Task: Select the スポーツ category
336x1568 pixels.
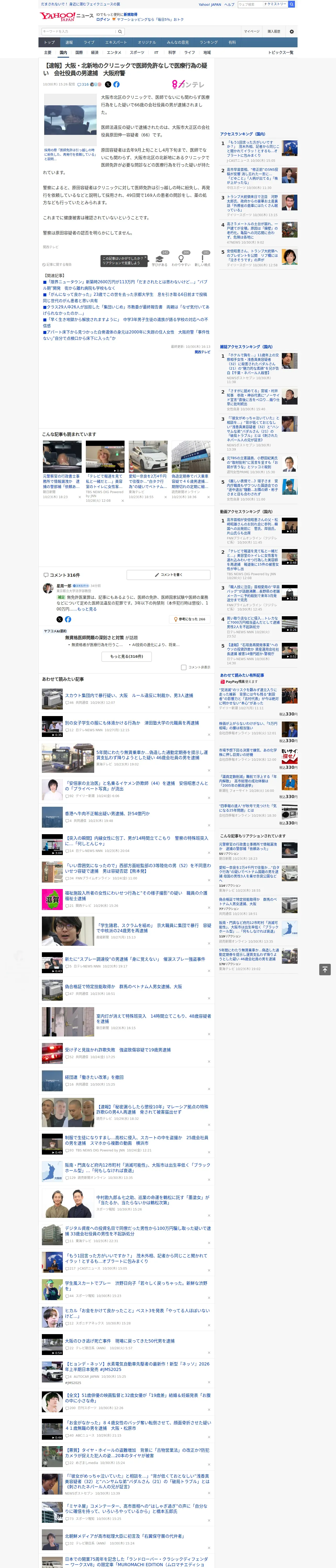Action: click(137, 52)
